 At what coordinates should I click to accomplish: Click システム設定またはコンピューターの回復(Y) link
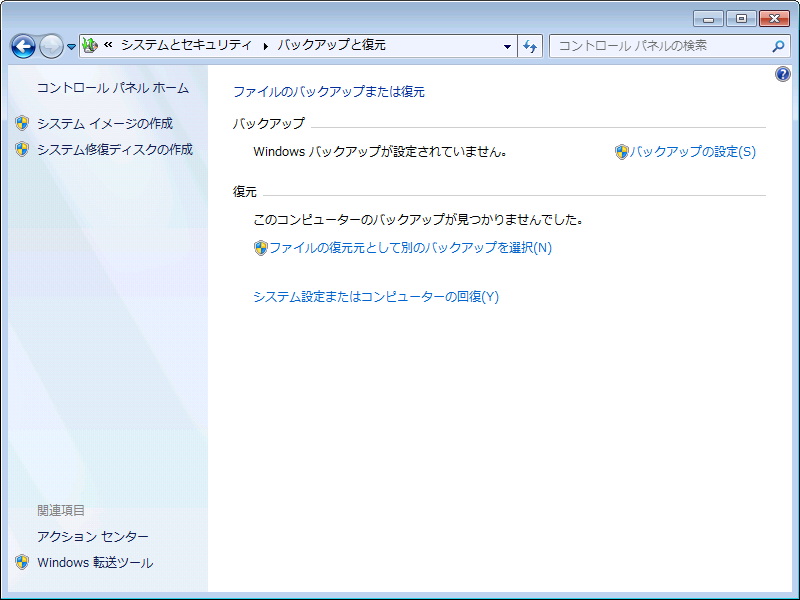point(375,297)
